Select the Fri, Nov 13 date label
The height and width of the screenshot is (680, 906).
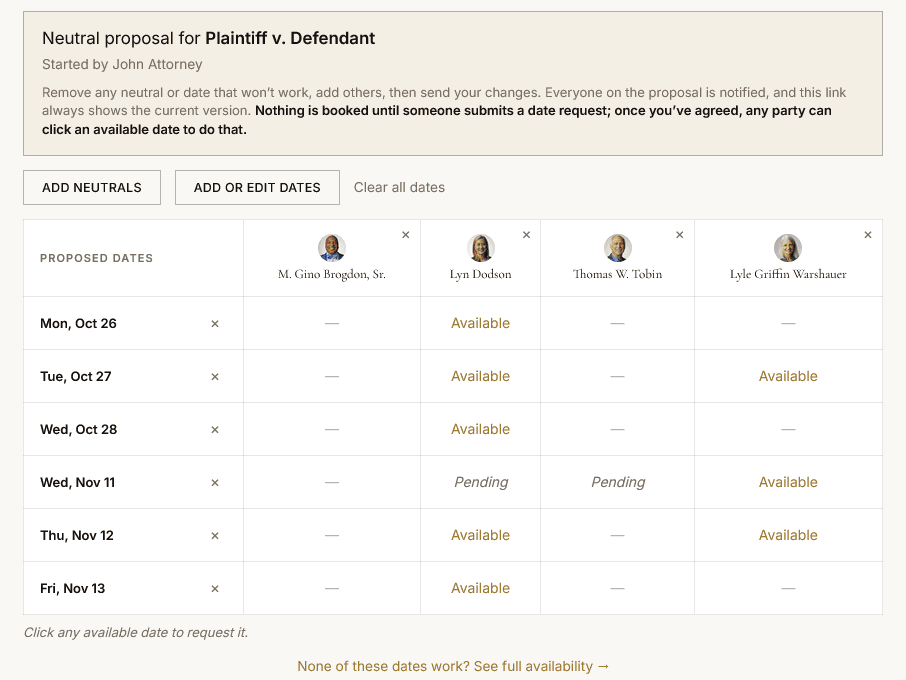pyautogui.click(x=73, y=589)
